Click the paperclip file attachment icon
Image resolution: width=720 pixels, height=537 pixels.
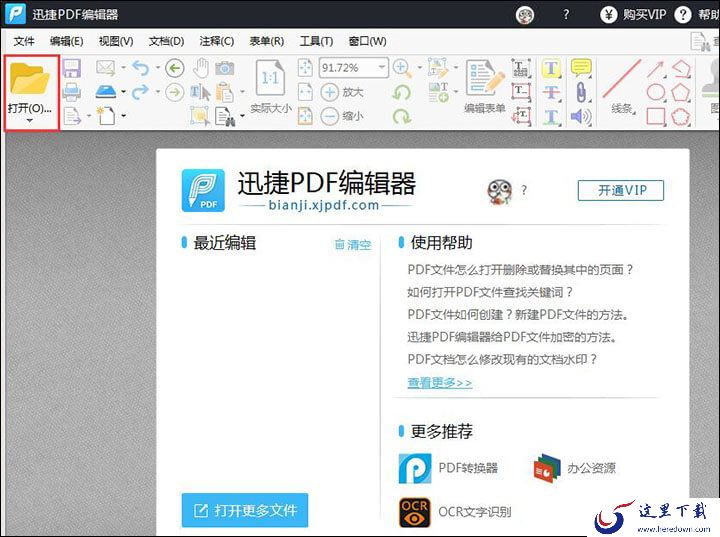tap(581, 92)
